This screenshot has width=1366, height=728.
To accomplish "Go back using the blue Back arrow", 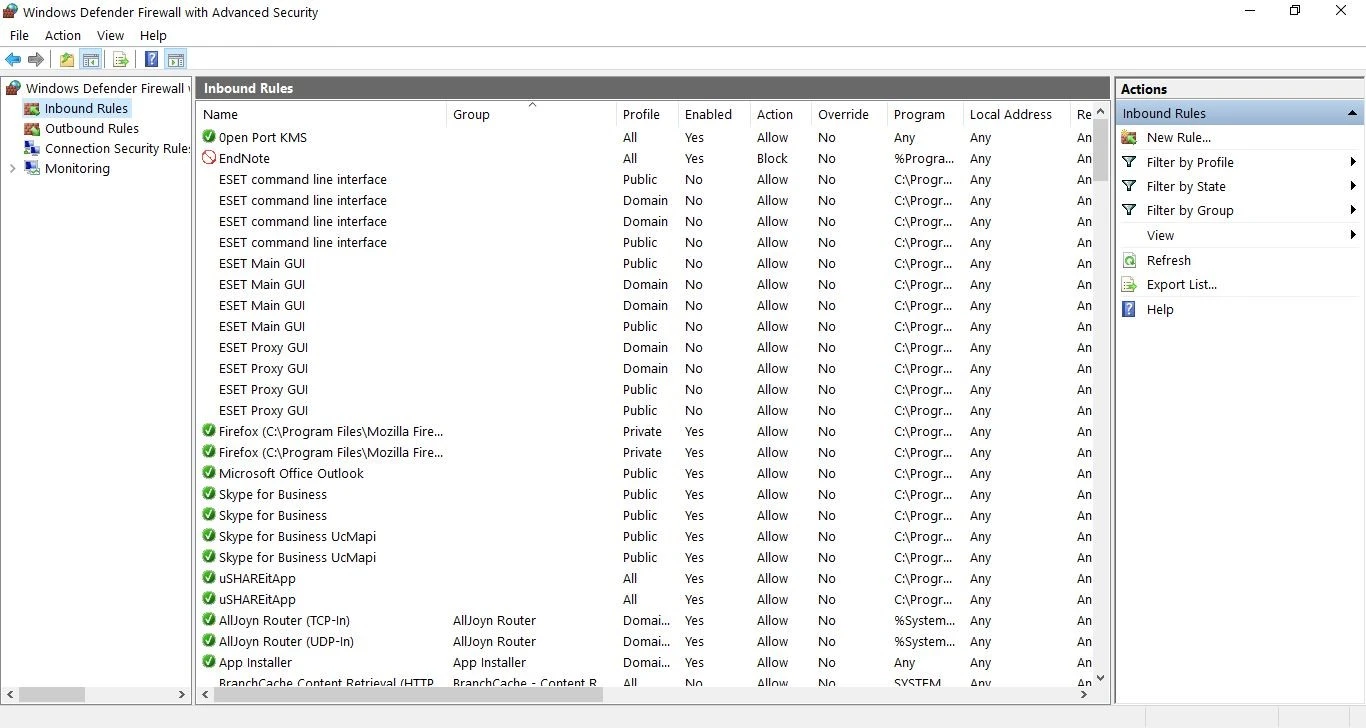I will point(13,60).
